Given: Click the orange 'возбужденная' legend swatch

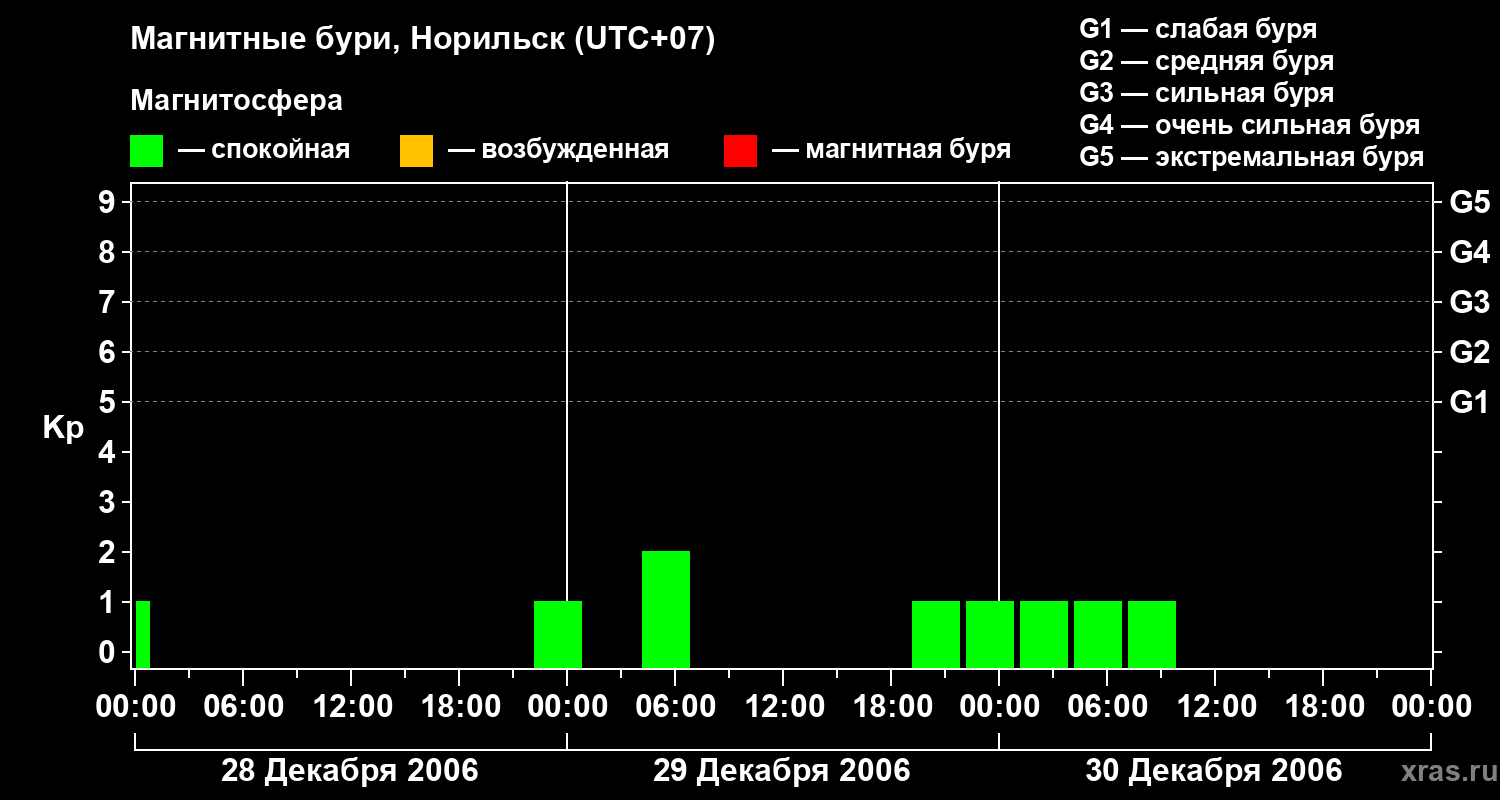Looking at the screenshot, I should (x=416, y=150).
